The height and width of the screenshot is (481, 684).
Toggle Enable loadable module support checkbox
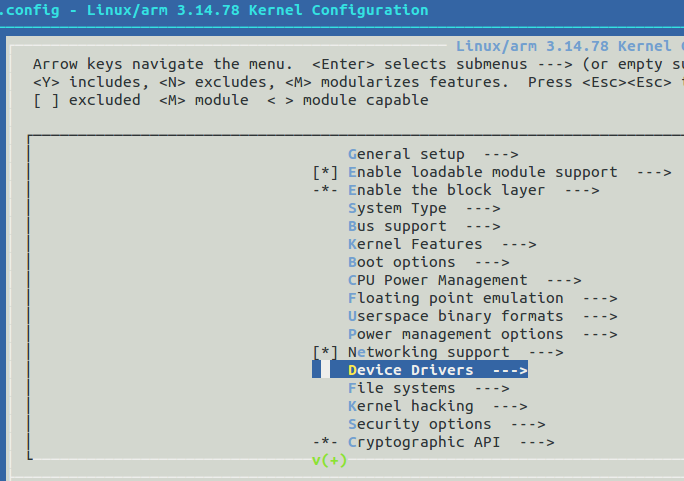pyautogui.click(x=326, y=172)
